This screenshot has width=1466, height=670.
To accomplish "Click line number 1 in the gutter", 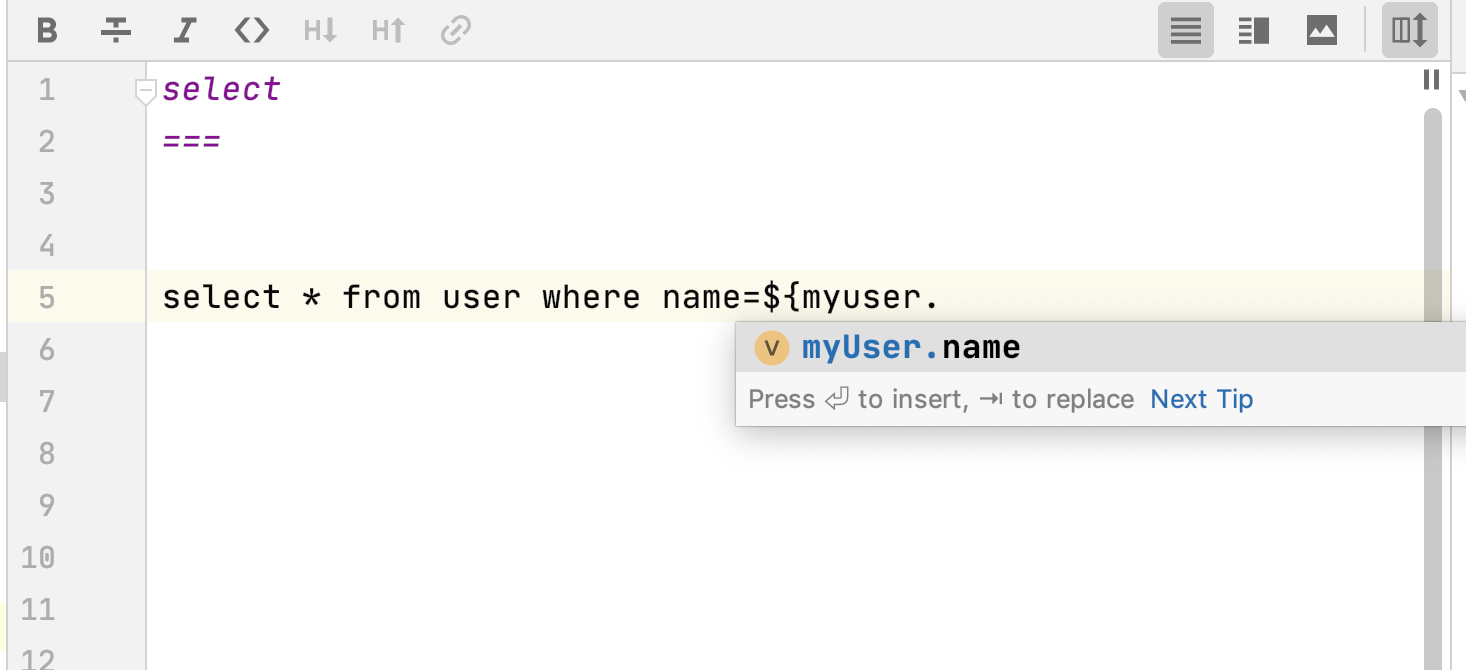I will point(47,90).
